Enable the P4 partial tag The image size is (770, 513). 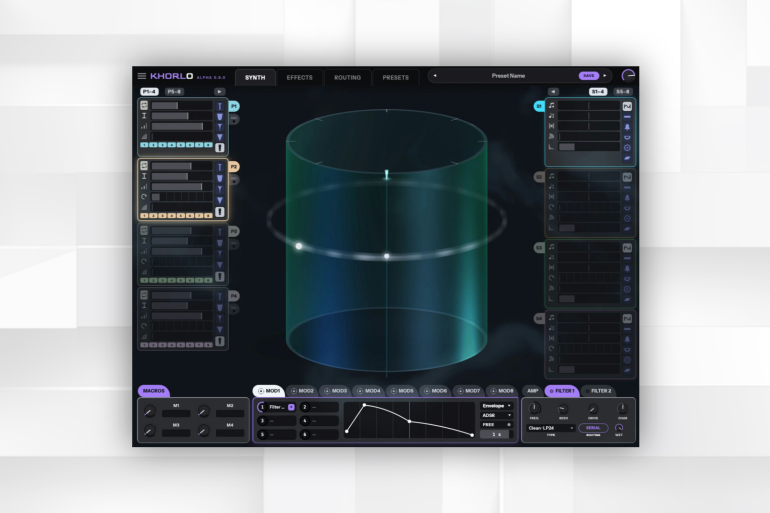[x=234, y=296]
